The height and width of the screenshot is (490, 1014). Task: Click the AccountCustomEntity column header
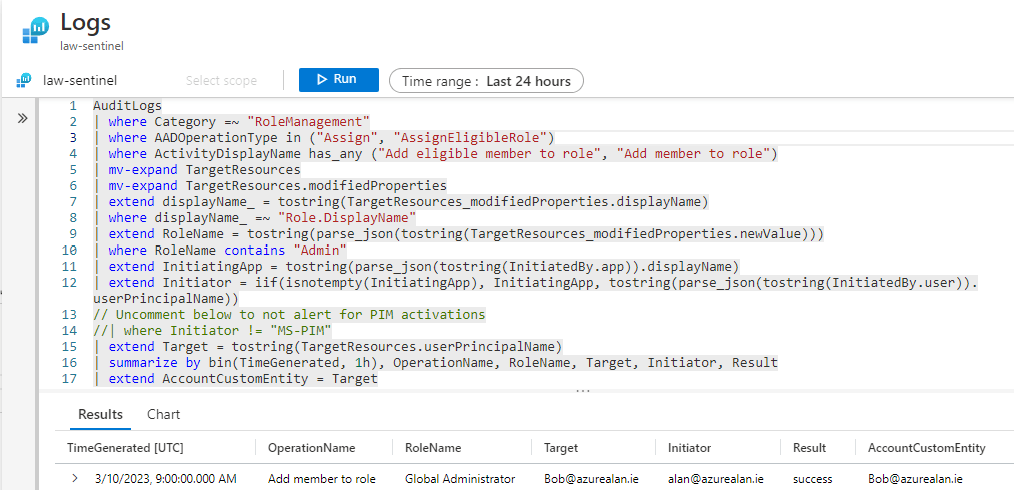(x=926, y=447)
